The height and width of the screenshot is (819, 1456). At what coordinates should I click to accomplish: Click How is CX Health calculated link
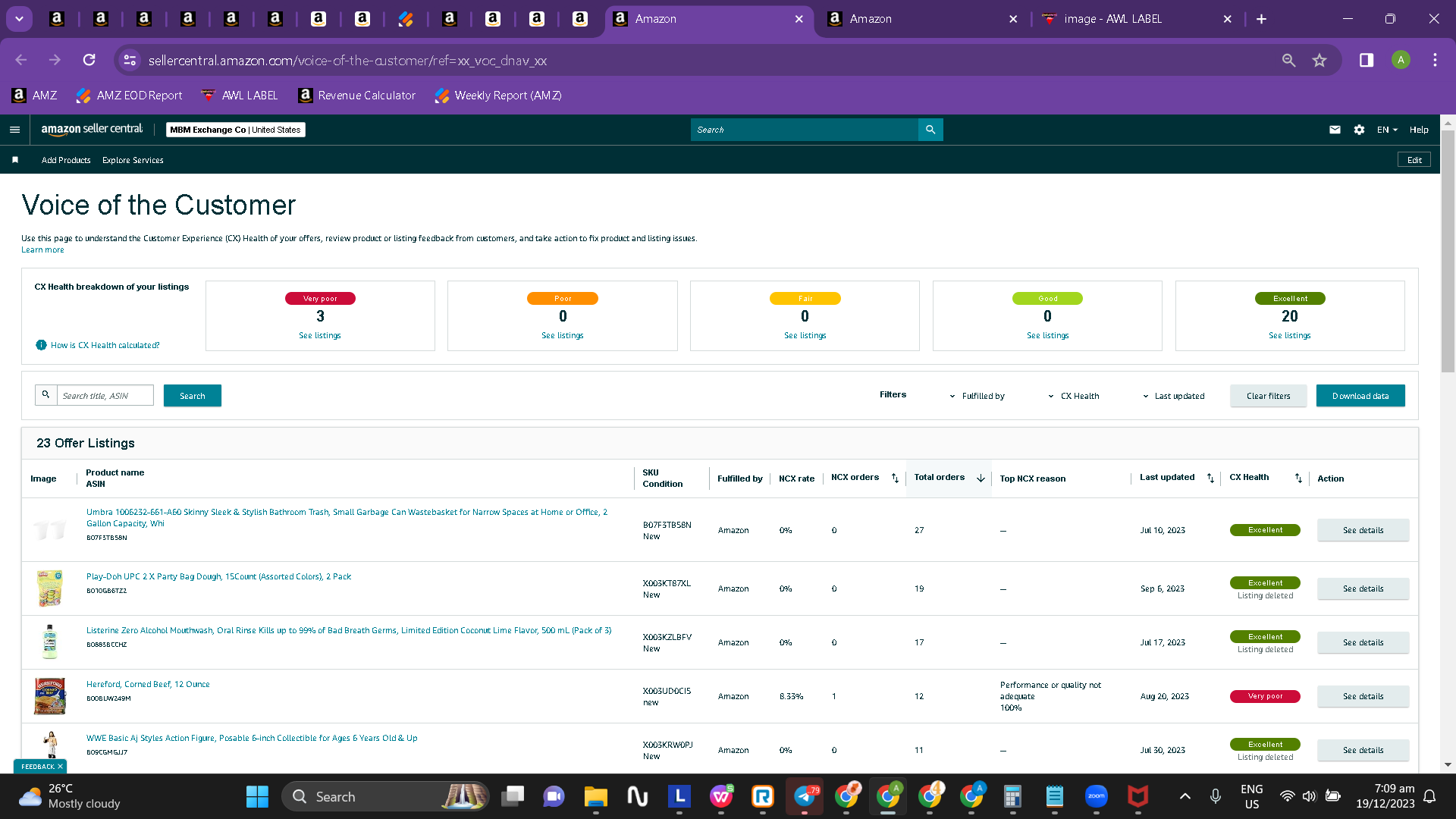105,345
